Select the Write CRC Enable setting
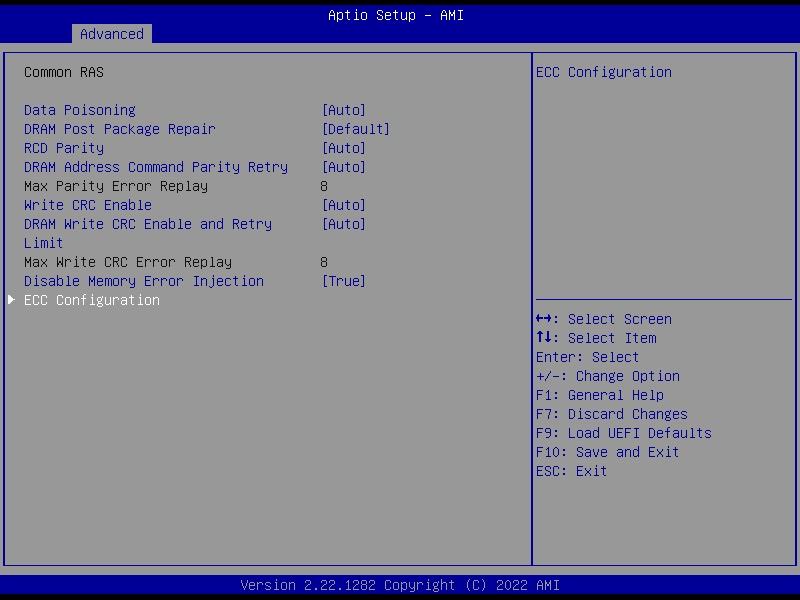The height and width of the screenshot is (600, 800). [88, 205]
